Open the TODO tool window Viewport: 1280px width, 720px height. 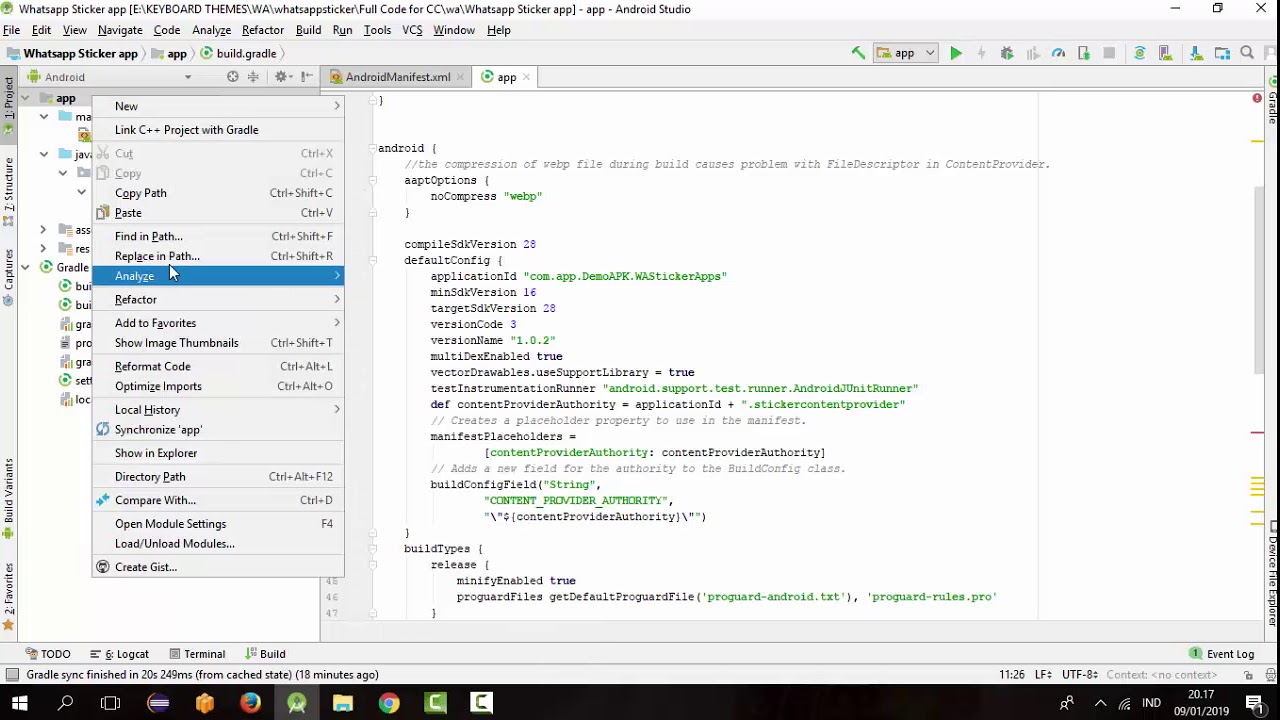[47, 654]
